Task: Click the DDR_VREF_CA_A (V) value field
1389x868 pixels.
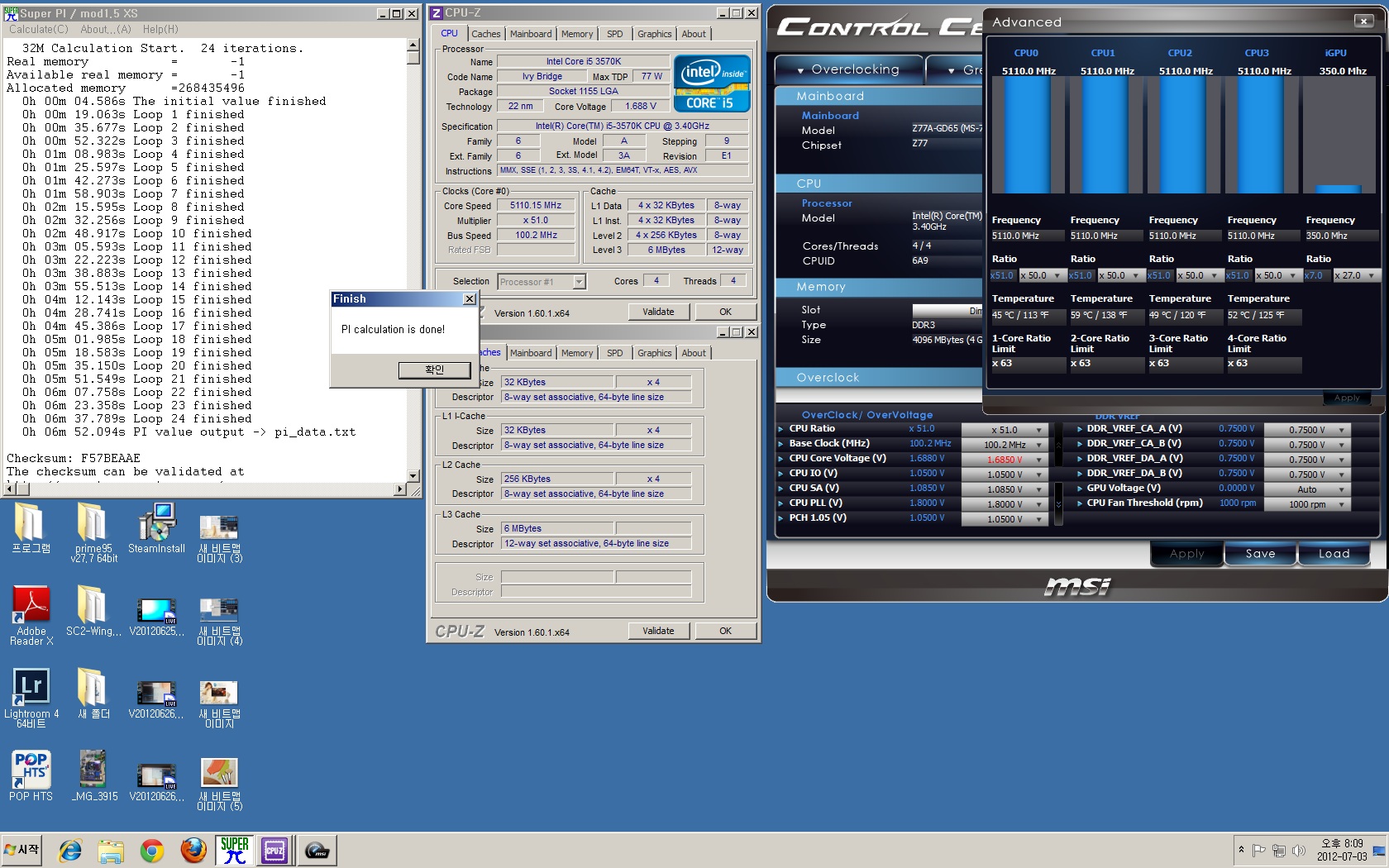Action: [x=1306, y=430]
